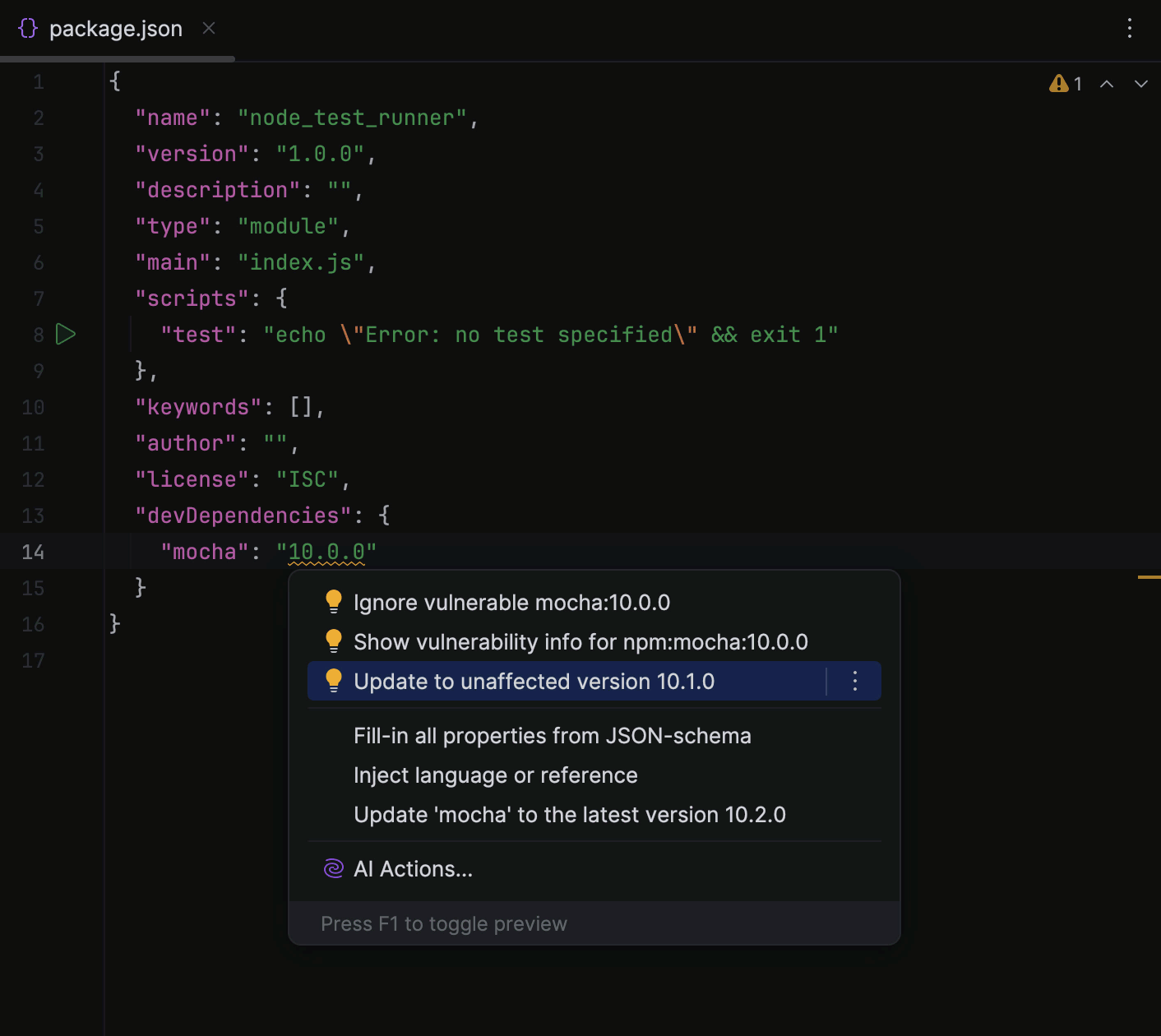1161x1036 pixels.
Task: Select 'Show vulnerability info for npm:mocha:10.0.0'
Action: pos(580,641)
